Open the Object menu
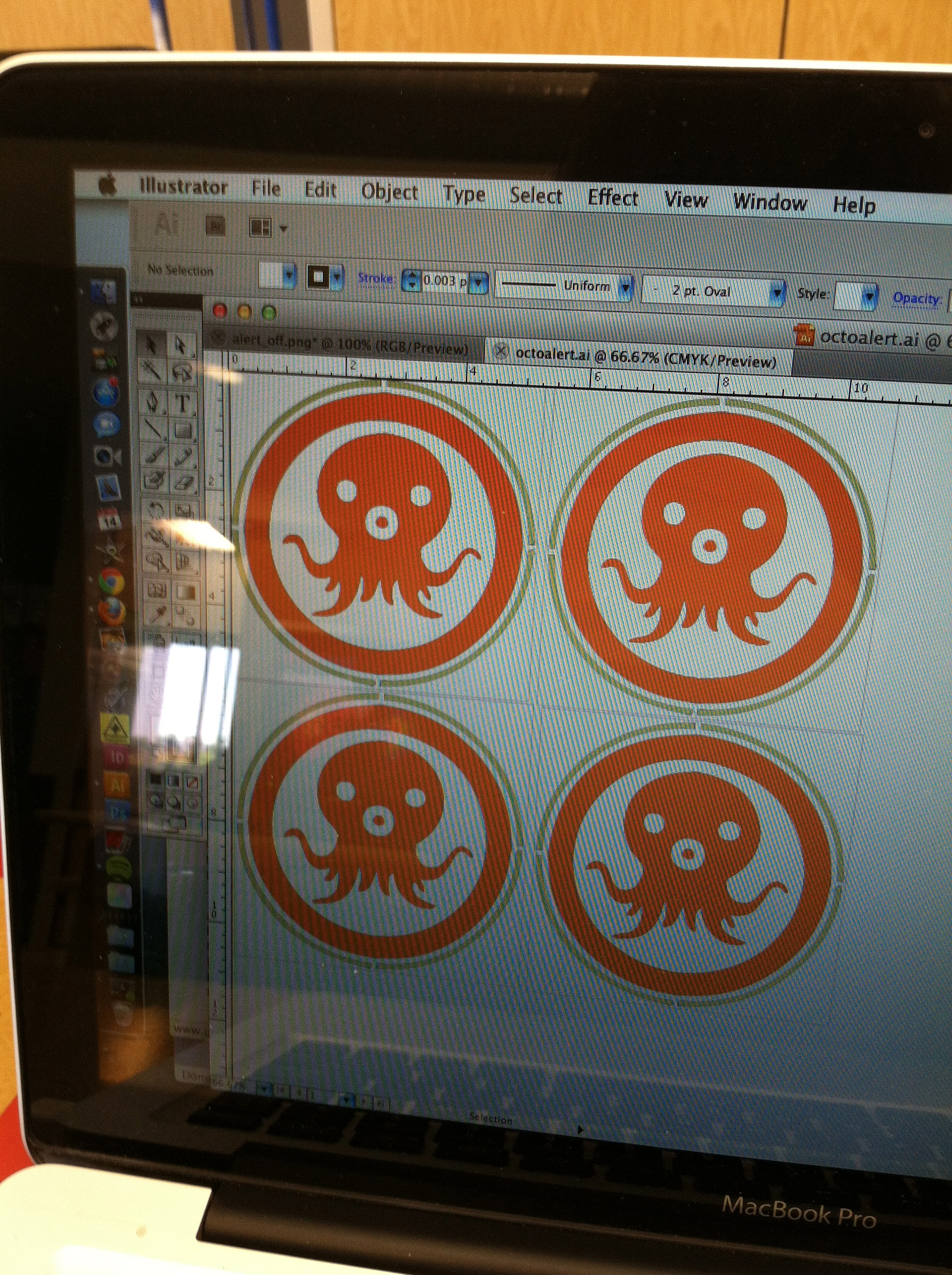952x1275 pixels. (389, 192)
